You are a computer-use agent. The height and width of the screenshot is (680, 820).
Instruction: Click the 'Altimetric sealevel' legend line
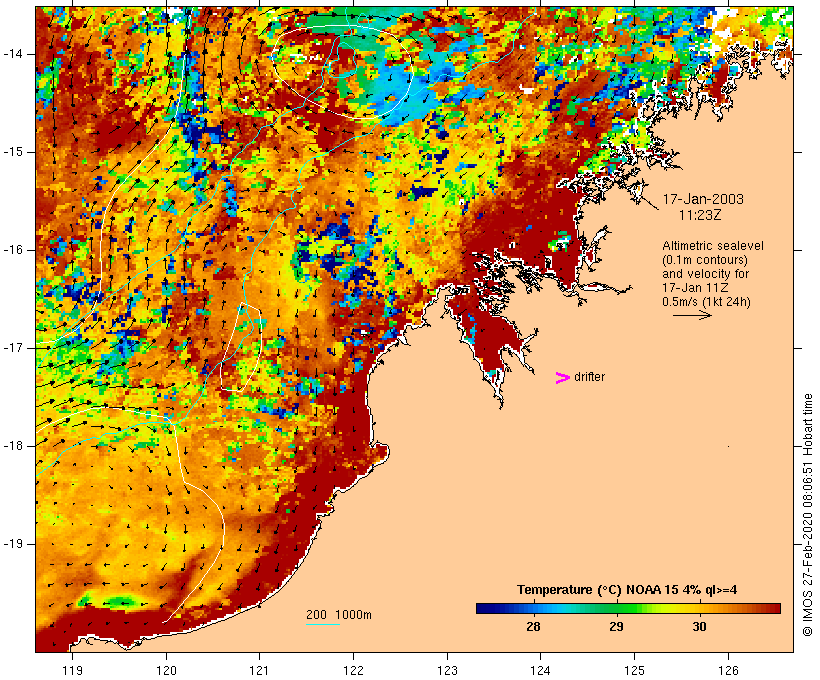click(713, 246)
